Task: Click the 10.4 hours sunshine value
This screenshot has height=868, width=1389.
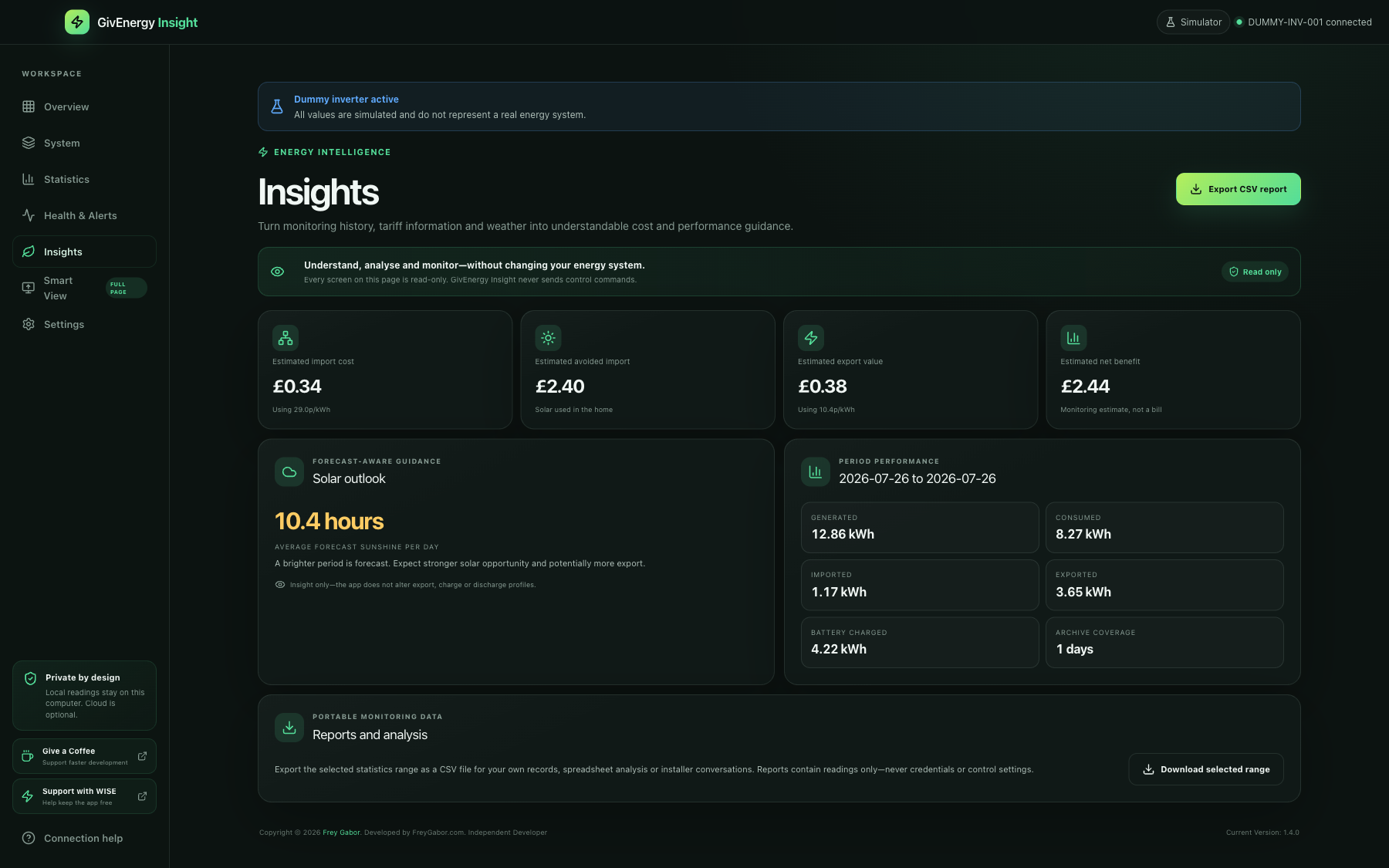Action: coord(329,522)
